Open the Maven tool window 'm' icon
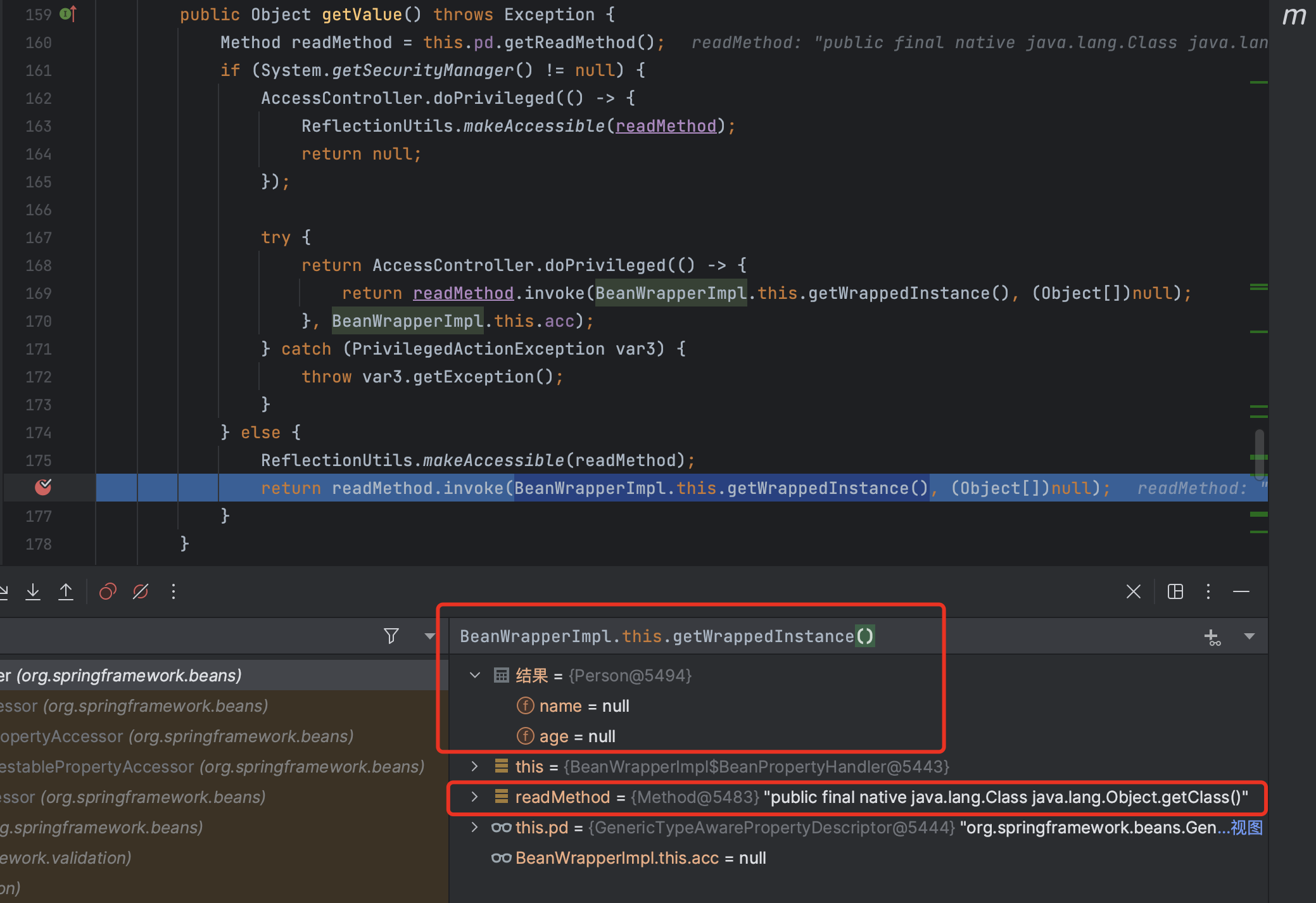This screenshot has height=903, width=1316. click(1294, 16)
